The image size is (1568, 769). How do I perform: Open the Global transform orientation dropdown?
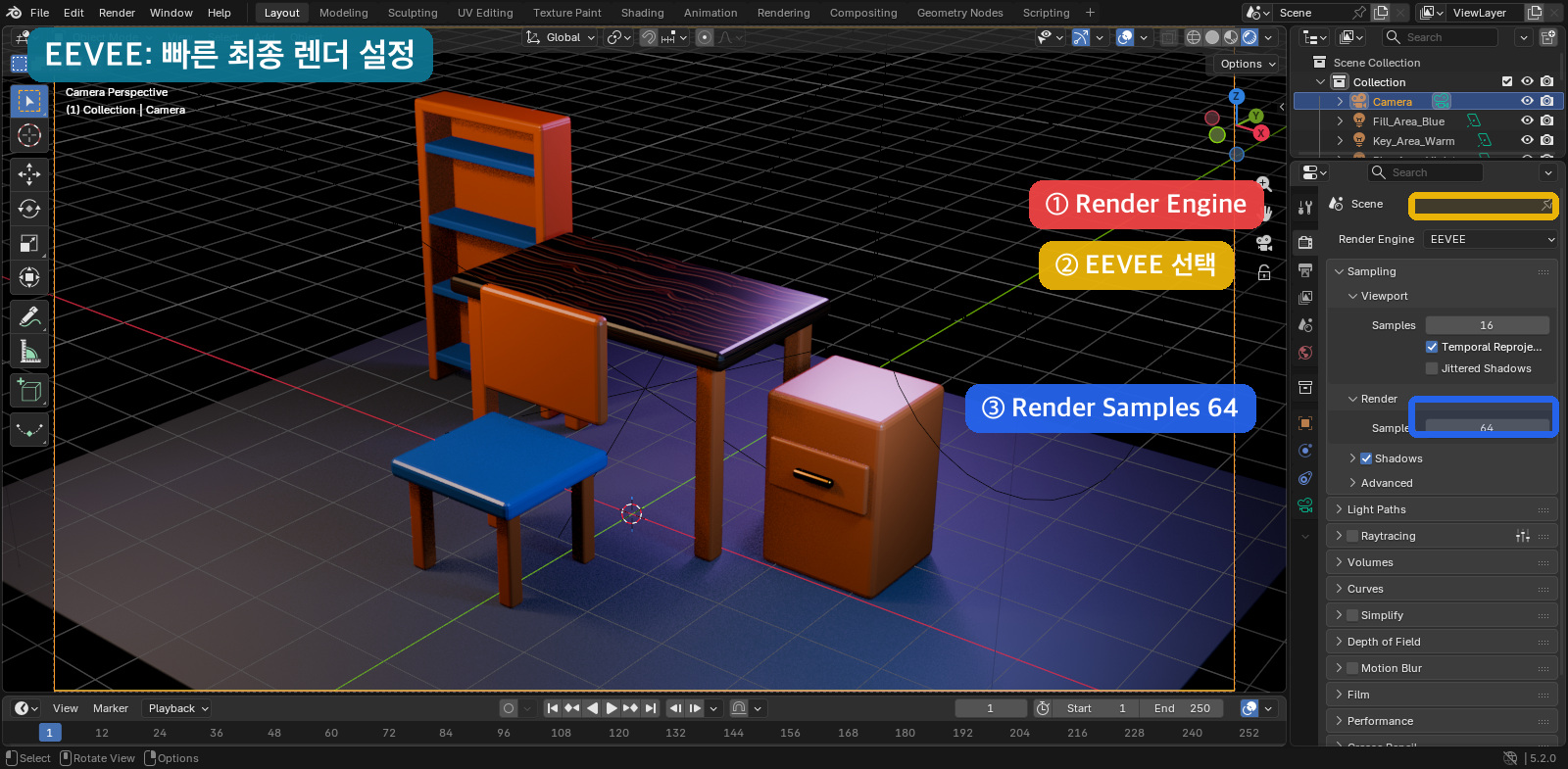[x=561, y=37]
